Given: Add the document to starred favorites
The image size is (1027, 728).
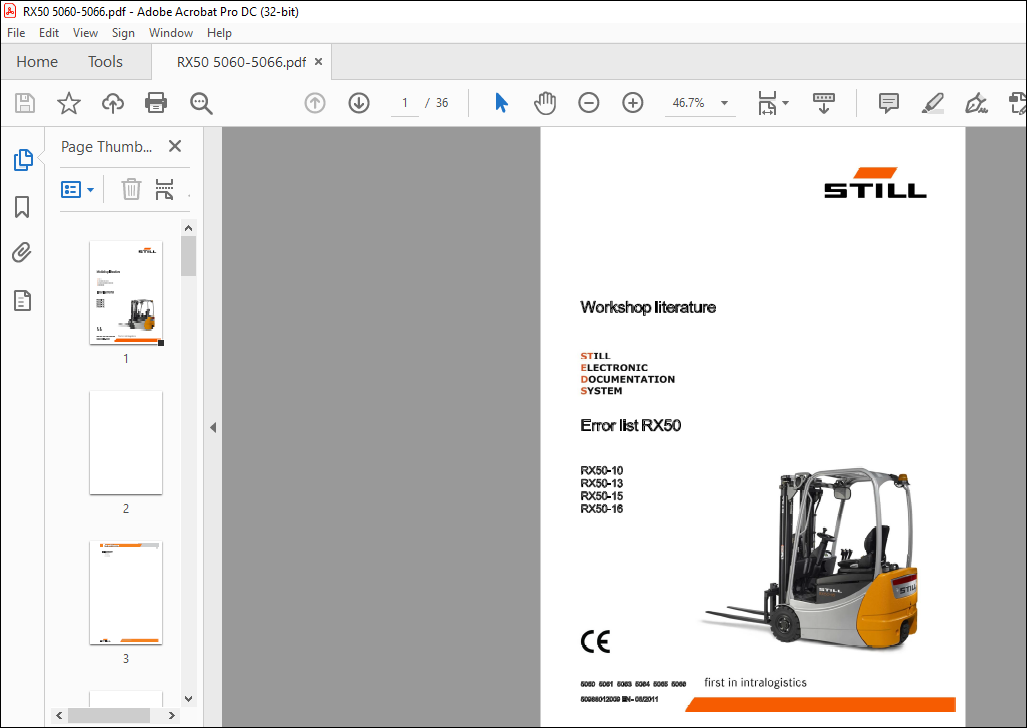Looking at the screenshot, I should [69, 103].
